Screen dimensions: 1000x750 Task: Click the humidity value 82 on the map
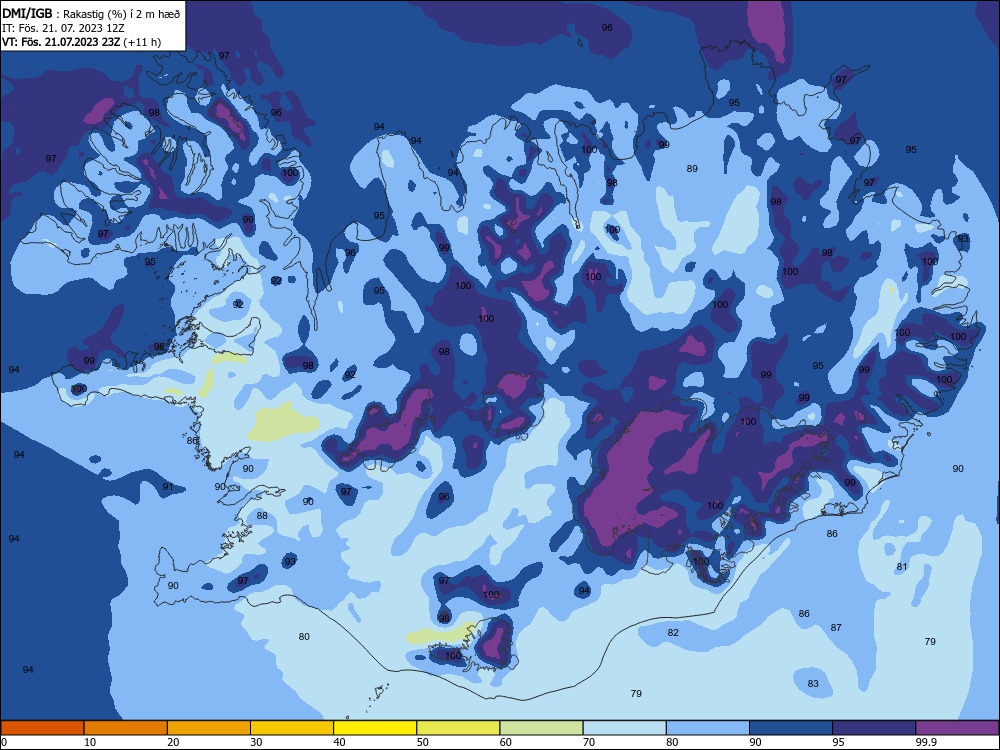point(673,633)
